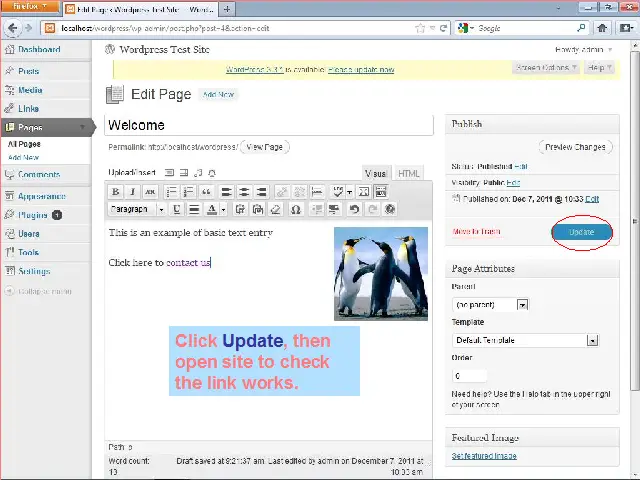Click Preview Changes button
This screenshot has width=640, height=480.
coord(575,147)
